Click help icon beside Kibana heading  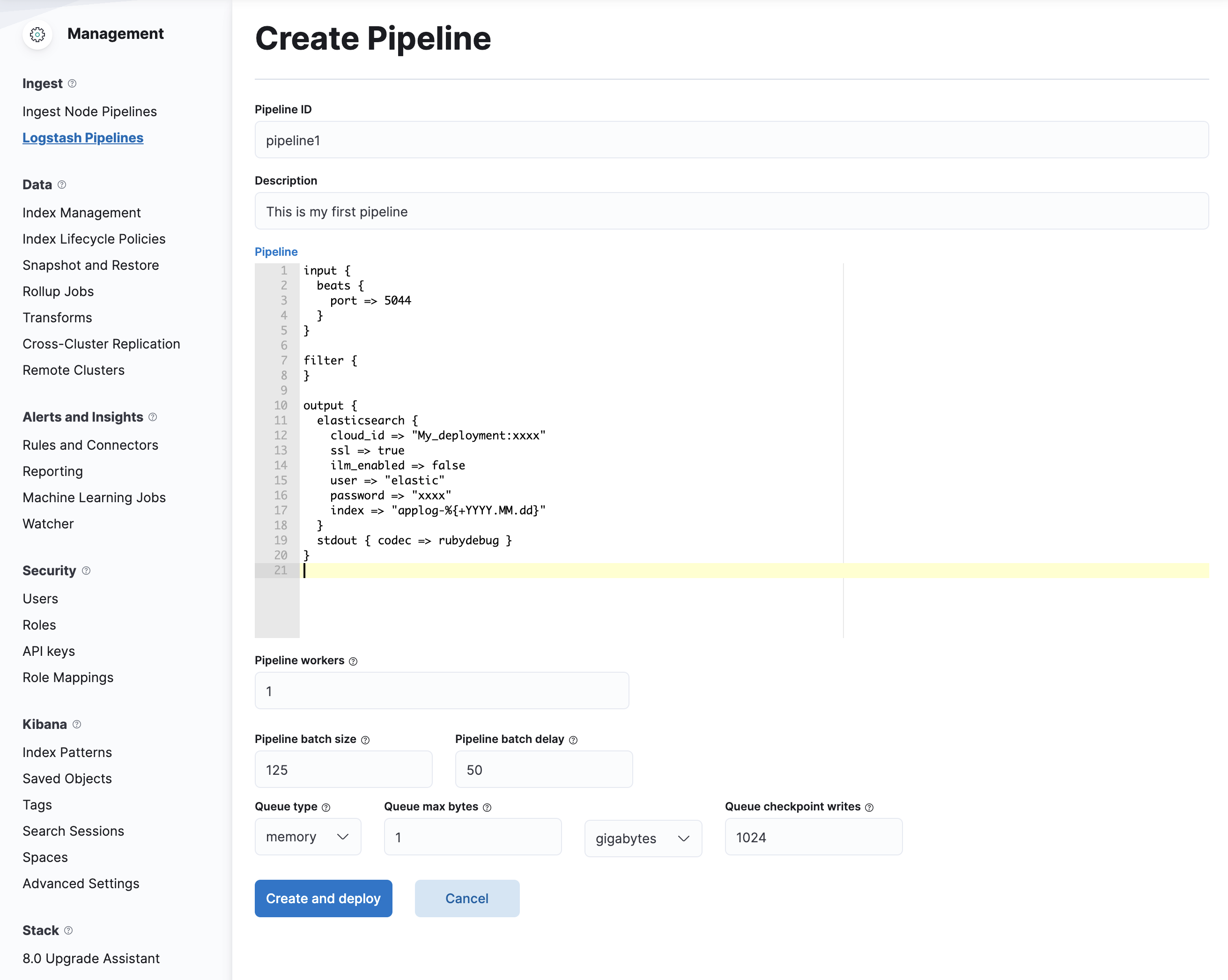coord(77,724)
